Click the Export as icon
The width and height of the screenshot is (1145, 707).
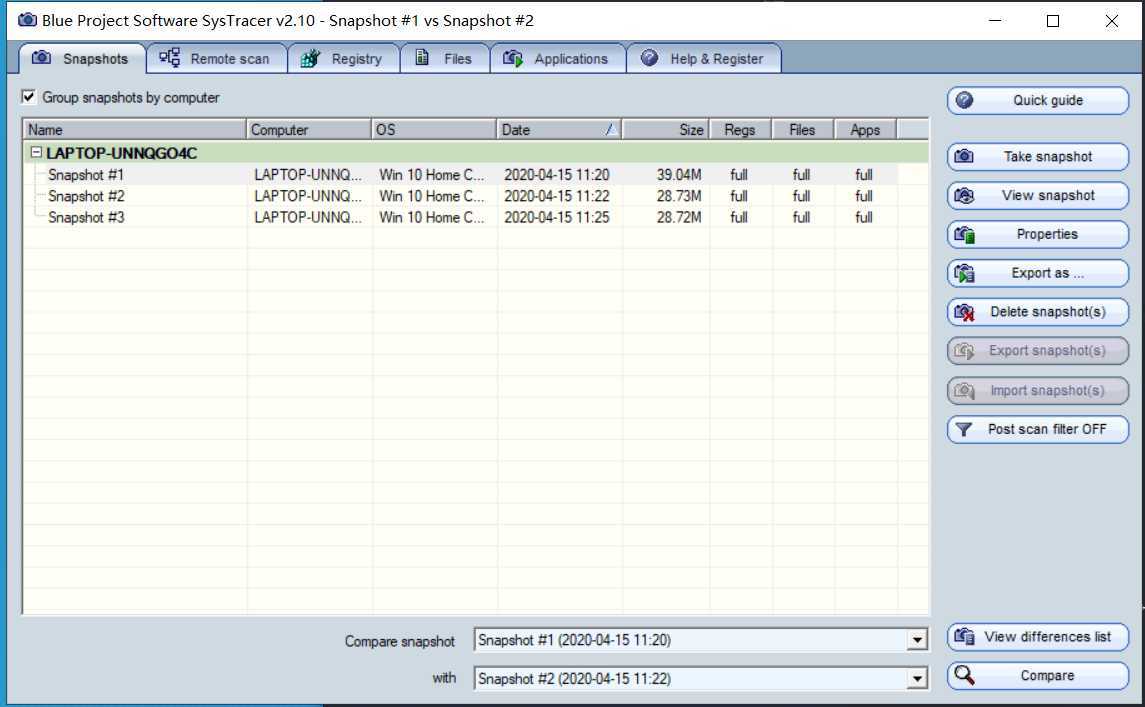tap(964, 273)
